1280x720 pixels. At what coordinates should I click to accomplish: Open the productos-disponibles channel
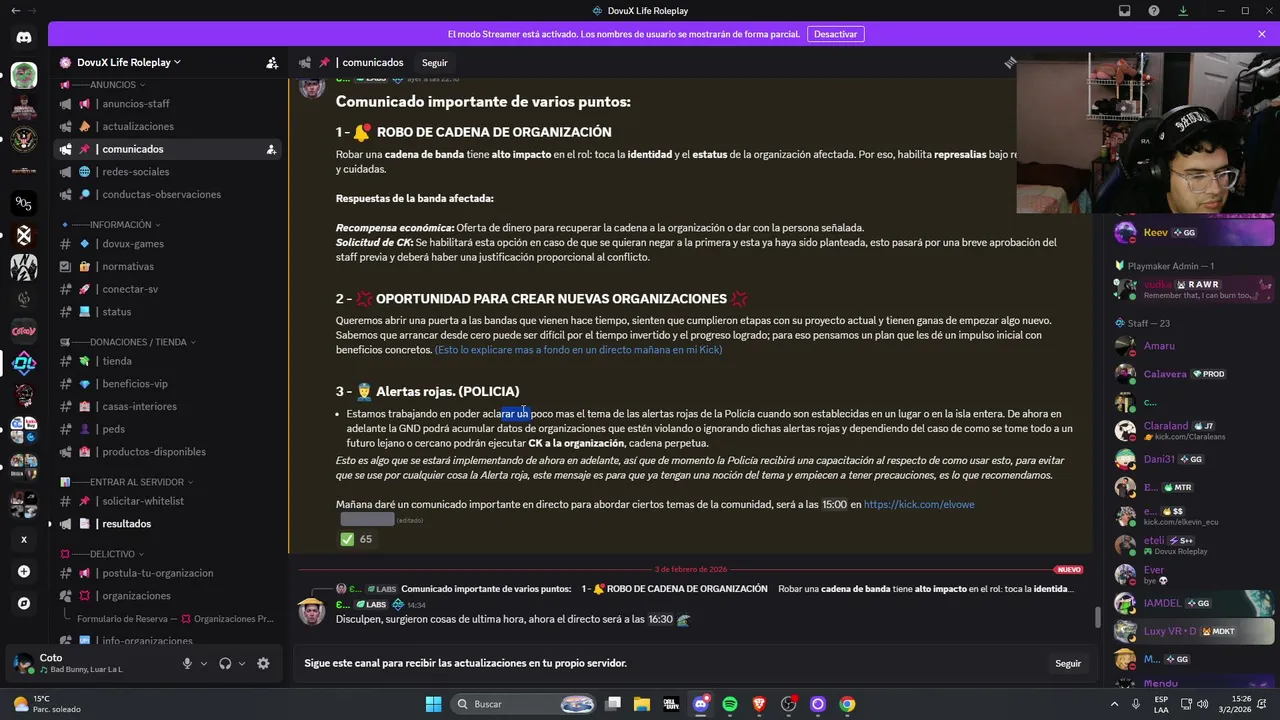167,451
